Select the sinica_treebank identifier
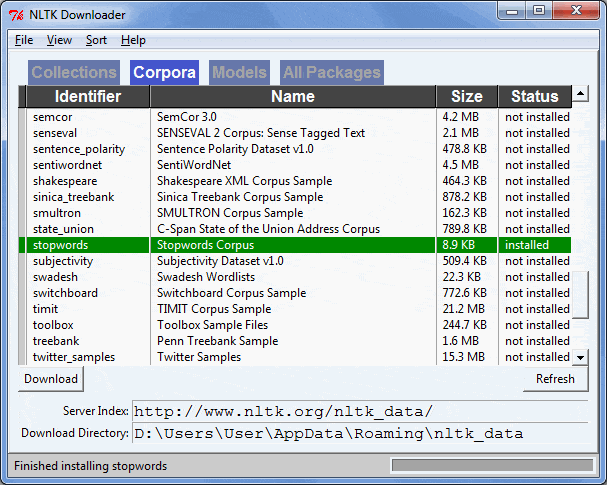This screenshot has width=607, height=485. 74,197
